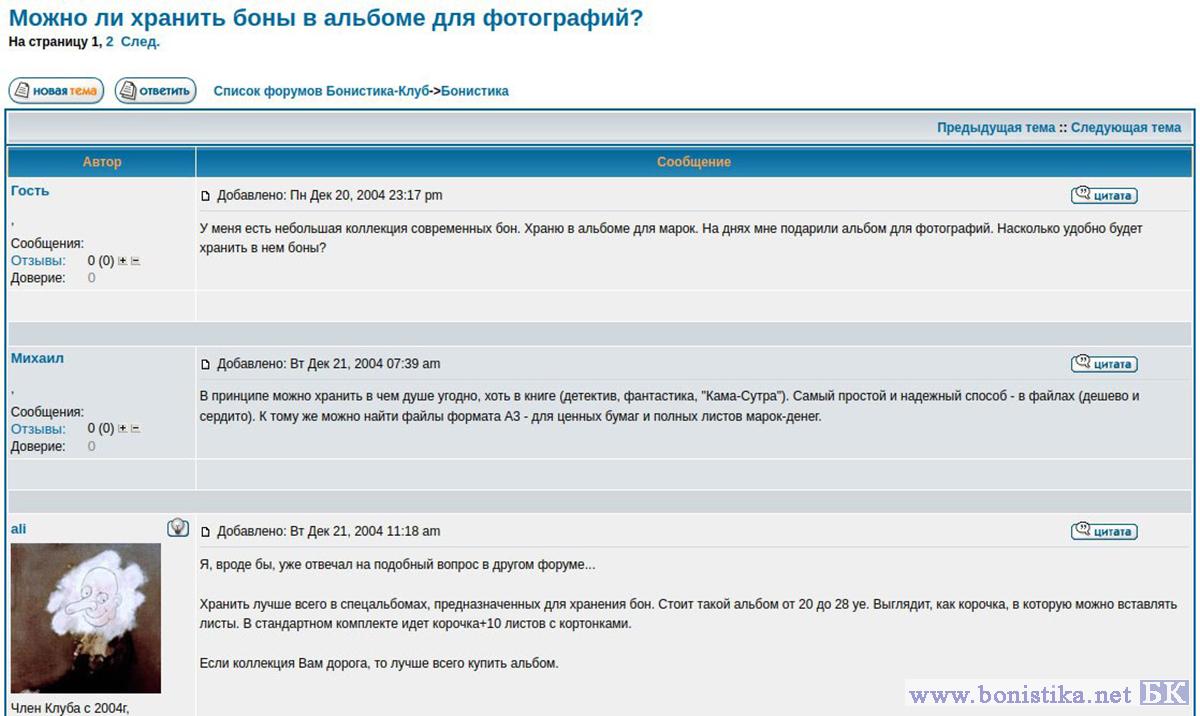This screenshot has height=716, width=1200.
Task: Click the minus feedback icon for Гость
Action: 135,261
